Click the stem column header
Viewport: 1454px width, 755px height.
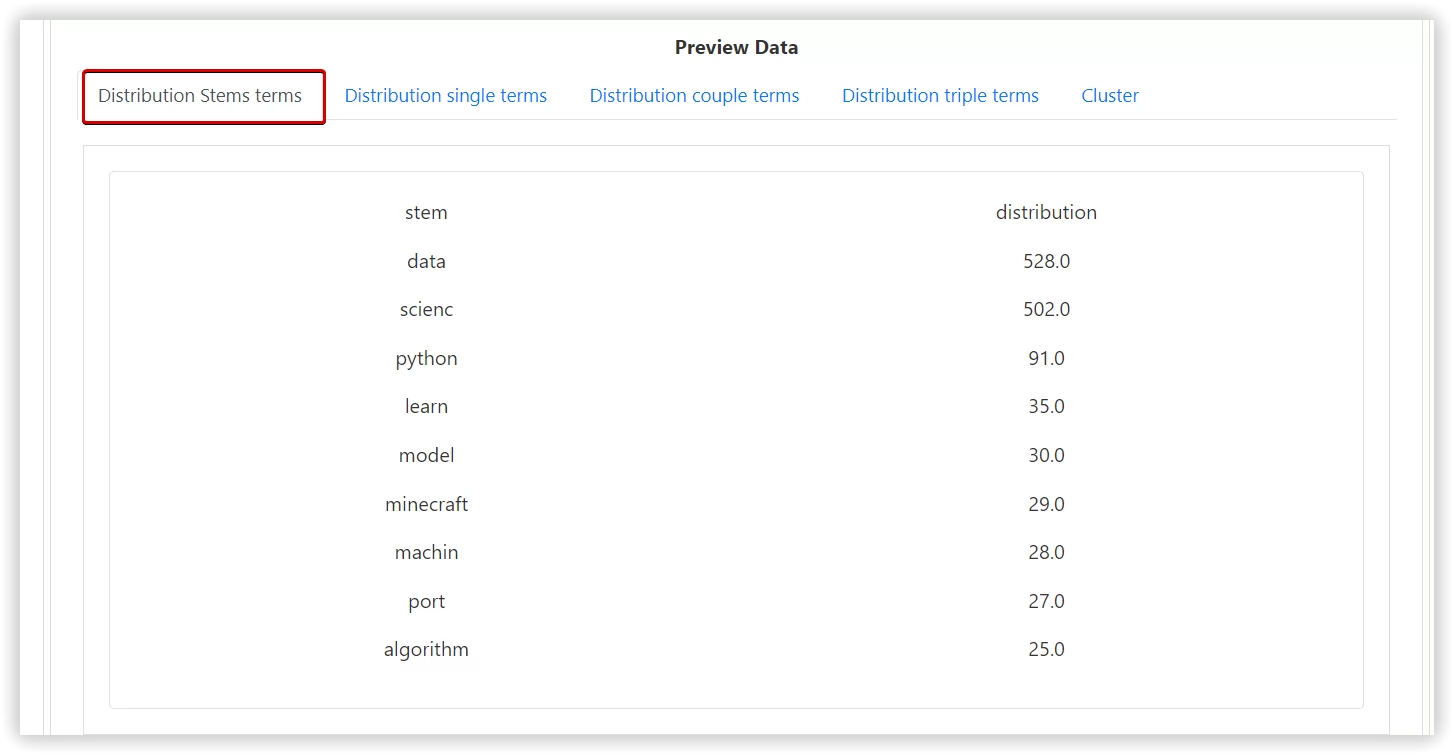(x=426, y=213)
